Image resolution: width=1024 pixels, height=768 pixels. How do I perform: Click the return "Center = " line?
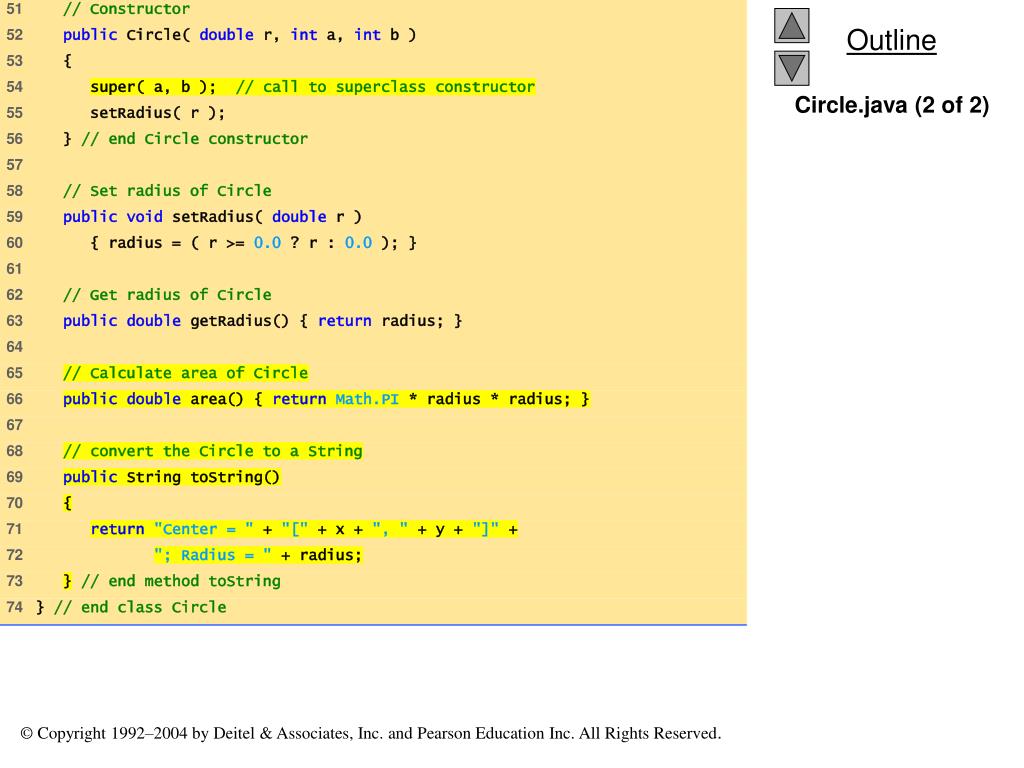(304, 529)
